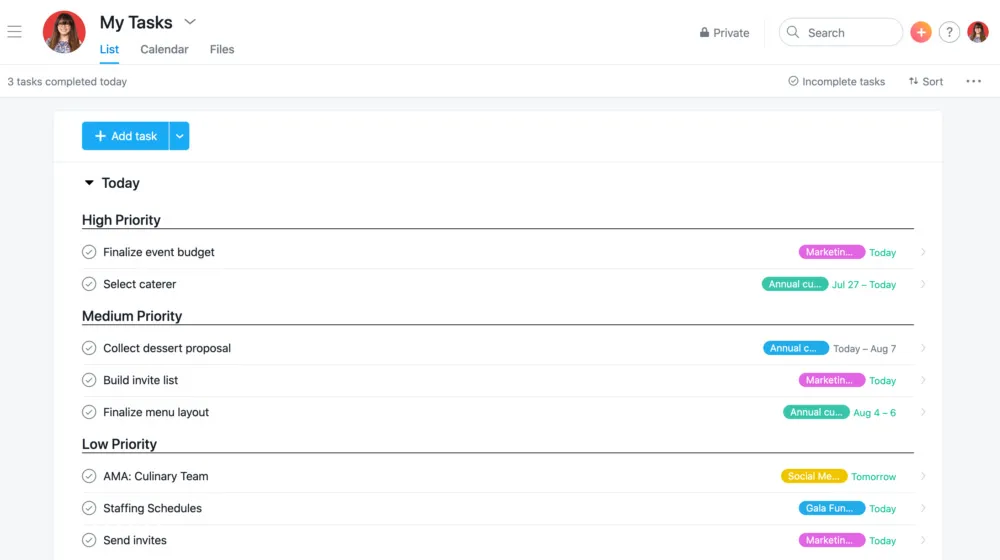Open the three-dot more options menu
Screen dimensions: 1000x560
[973, 82]
